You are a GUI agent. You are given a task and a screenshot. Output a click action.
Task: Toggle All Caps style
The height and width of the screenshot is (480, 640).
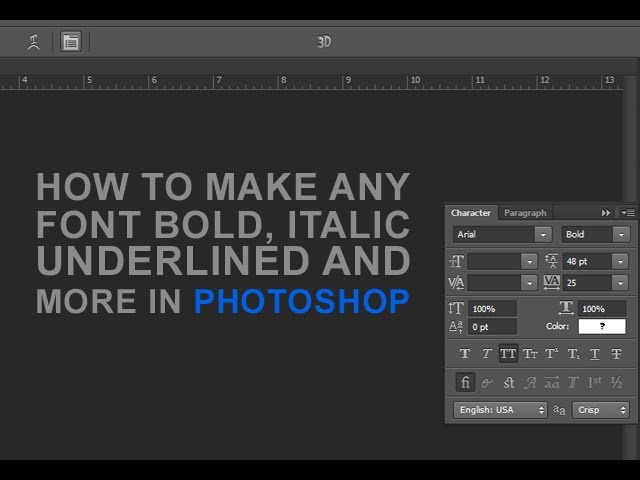[508, 353]
